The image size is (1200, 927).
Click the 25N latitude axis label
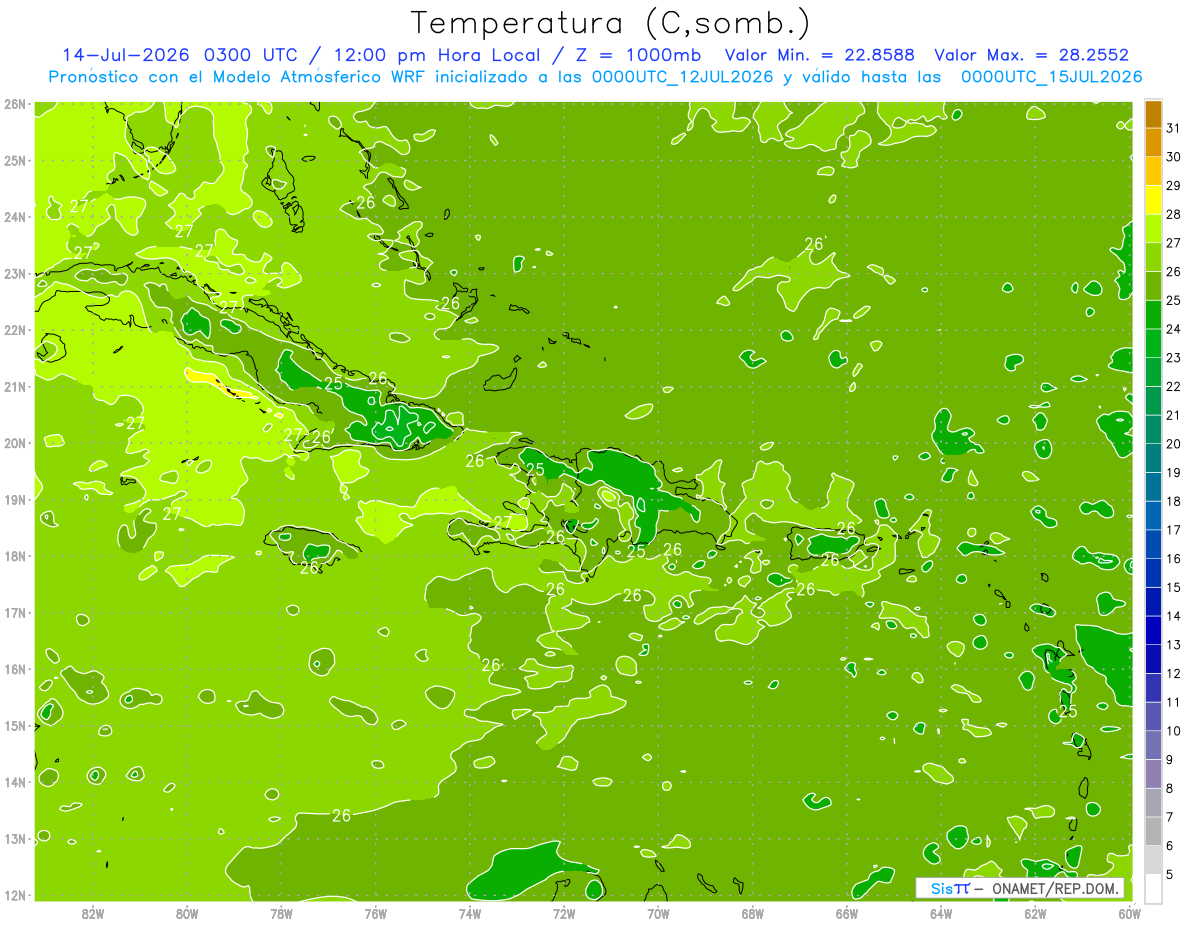coord(15,161)
